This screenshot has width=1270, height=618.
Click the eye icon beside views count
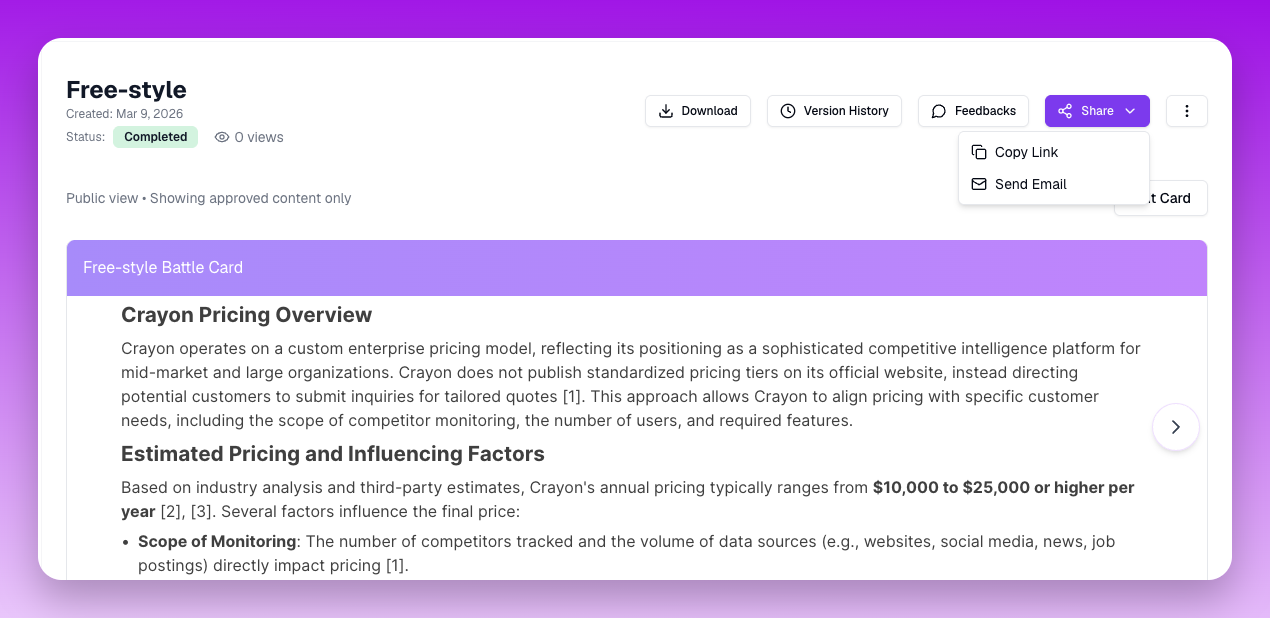pyautogui.click(x=222, y=137)
